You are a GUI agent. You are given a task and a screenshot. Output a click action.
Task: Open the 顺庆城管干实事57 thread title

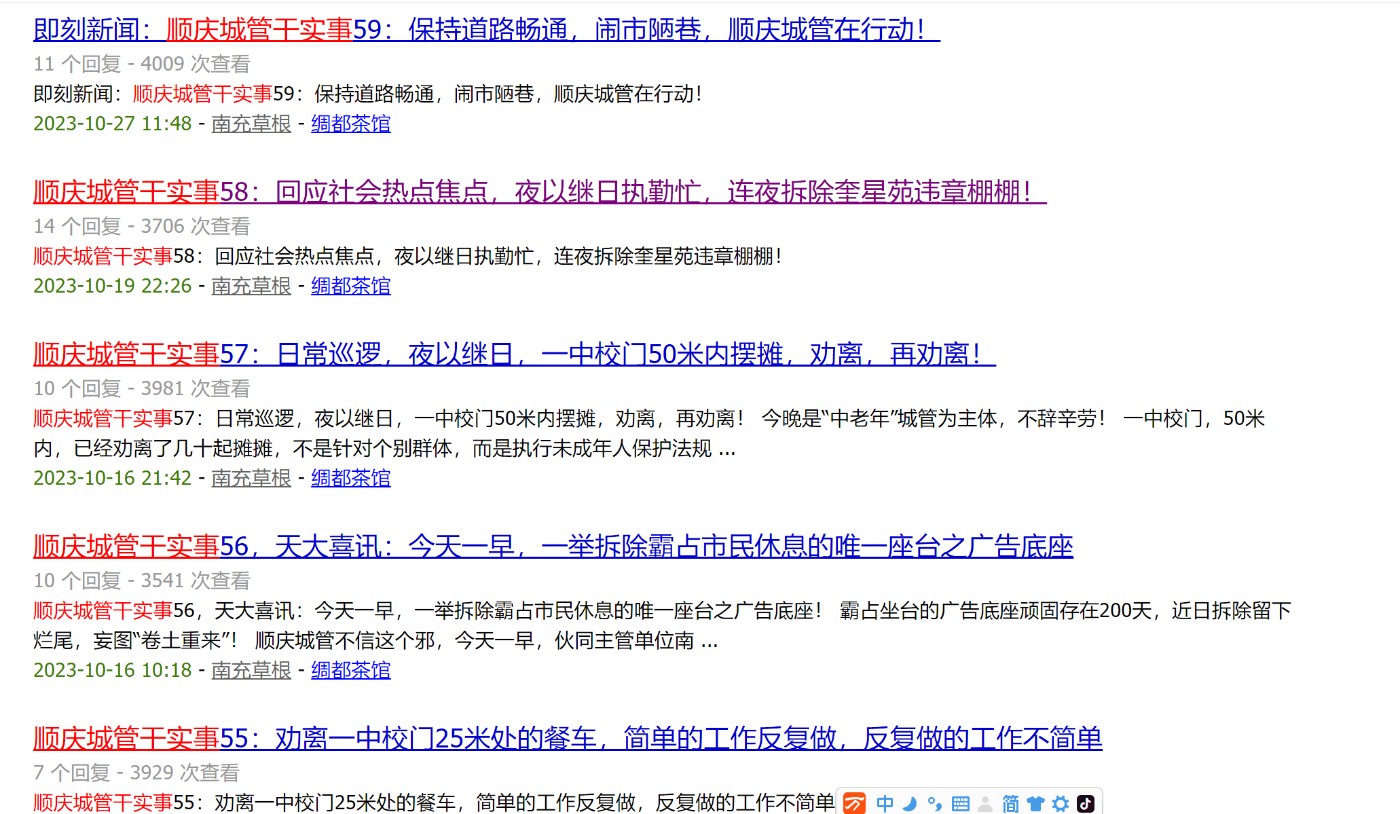515,353
